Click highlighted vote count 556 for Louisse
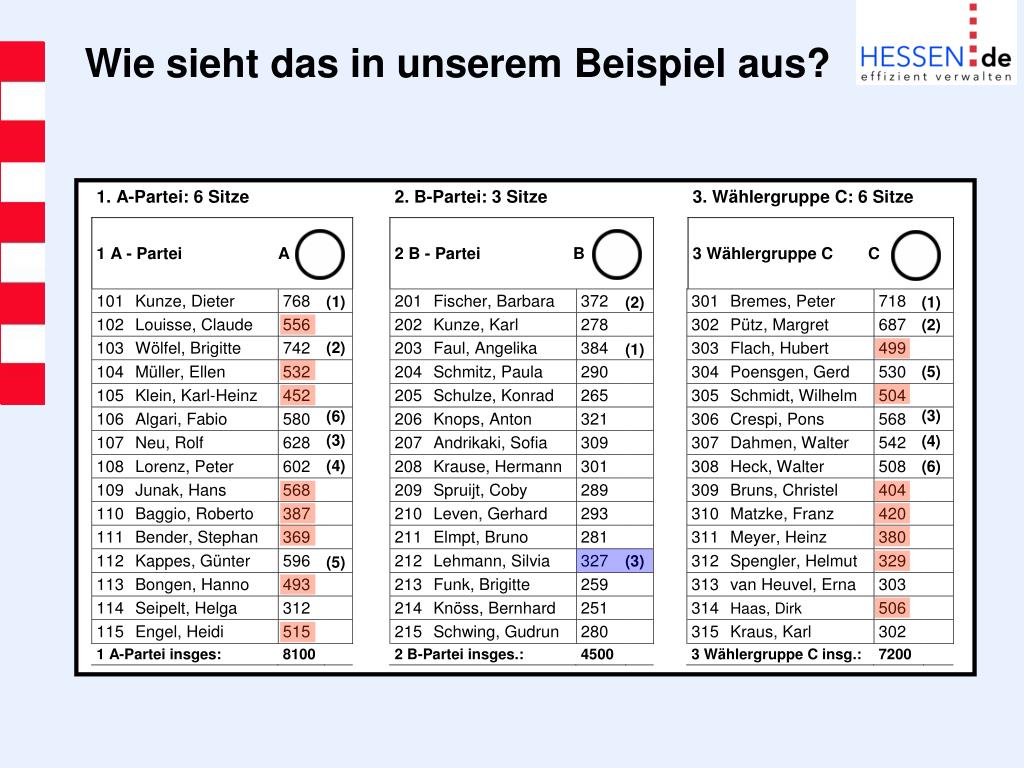1024x768 pixels. pos(297,325)
